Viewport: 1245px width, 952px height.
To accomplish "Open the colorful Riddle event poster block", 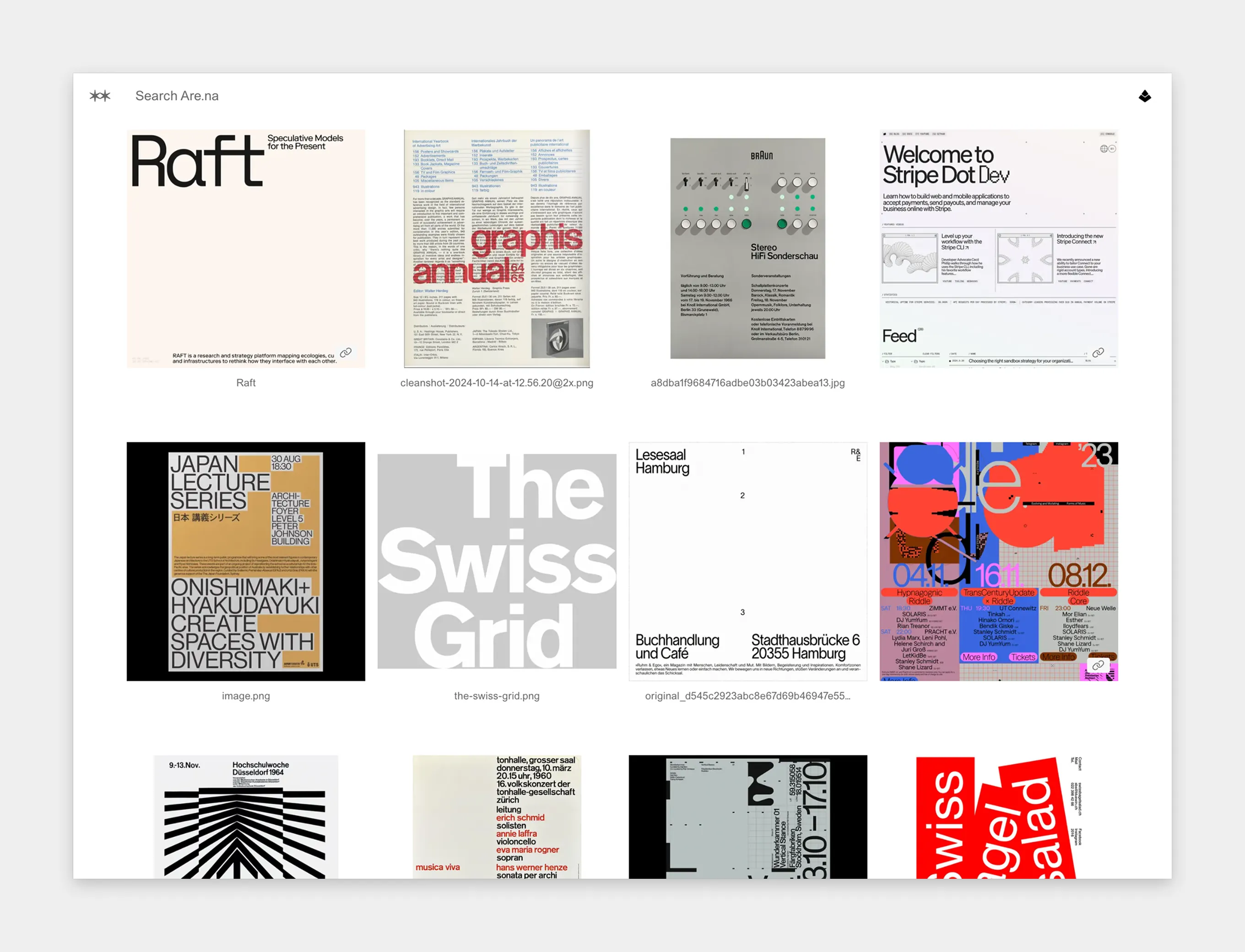I will click(998, 562).
